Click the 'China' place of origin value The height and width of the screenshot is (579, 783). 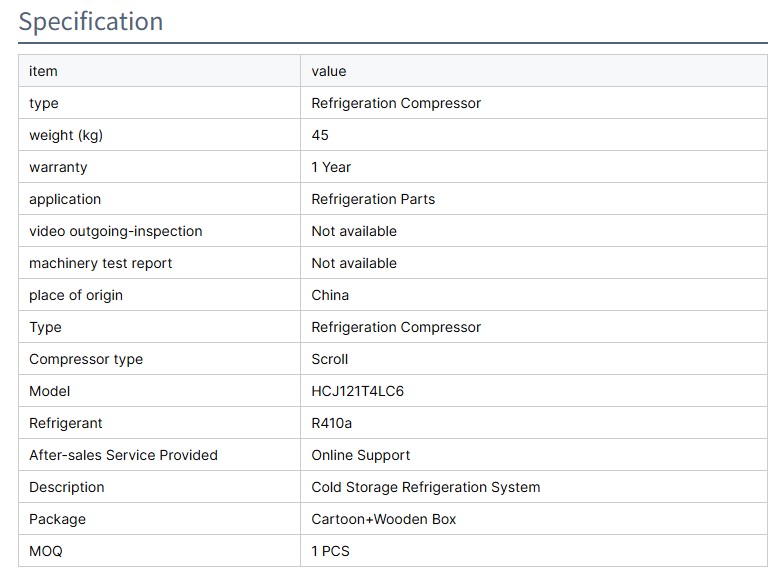pyautogui.click(x=330, y=295)
